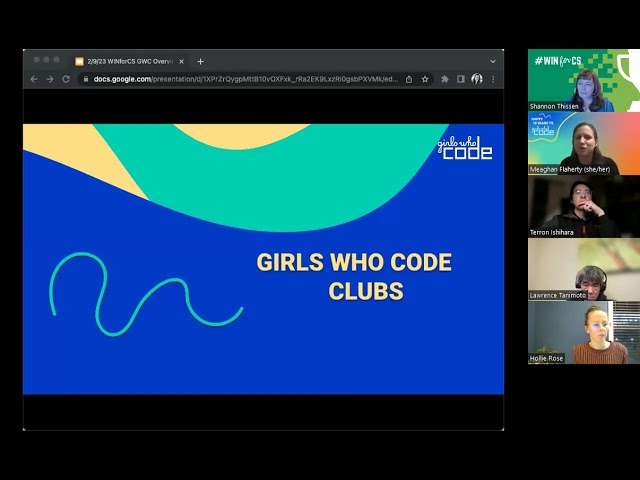
Task: Select Lawrence Tanimoto's video tile
Action: coord(584,269)
